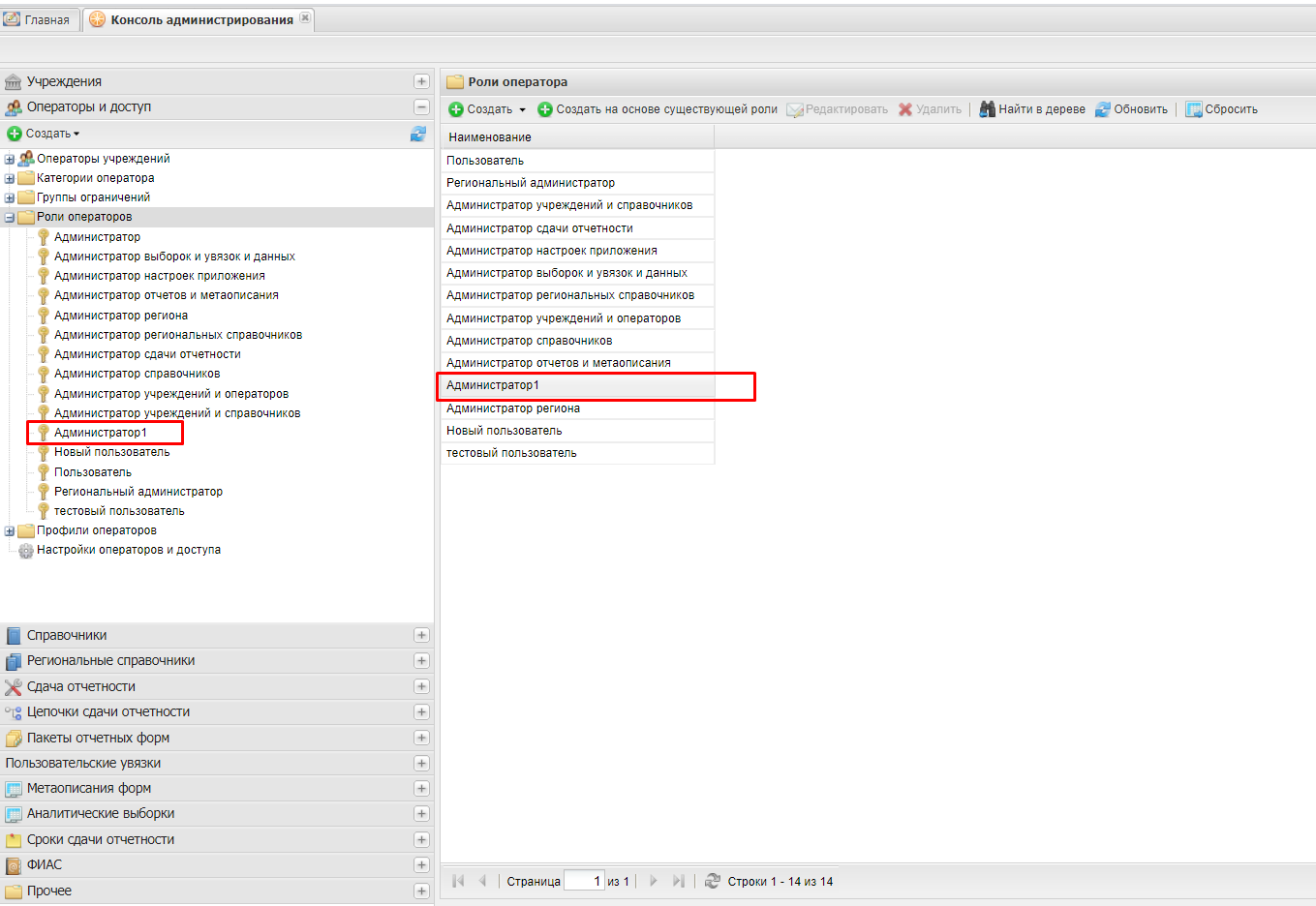The height and width of the screenshot is (906, 1316).
Task: Select Администратор справочников in the tree
Action: click(137, 374)
